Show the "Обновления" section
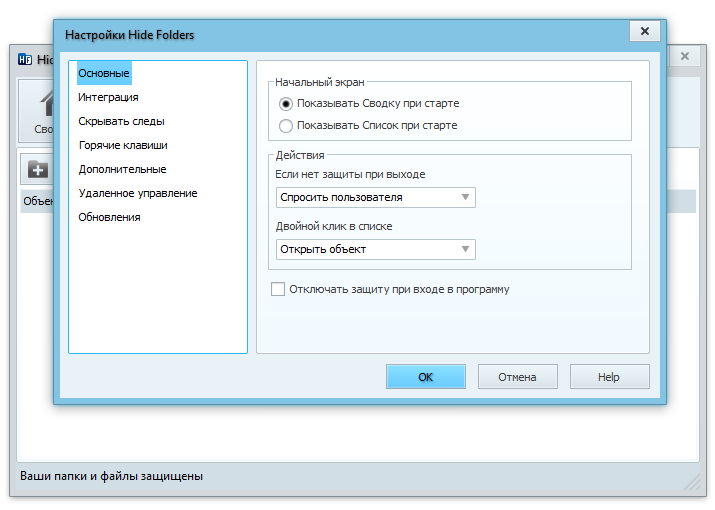 click(x=109, y=217)
